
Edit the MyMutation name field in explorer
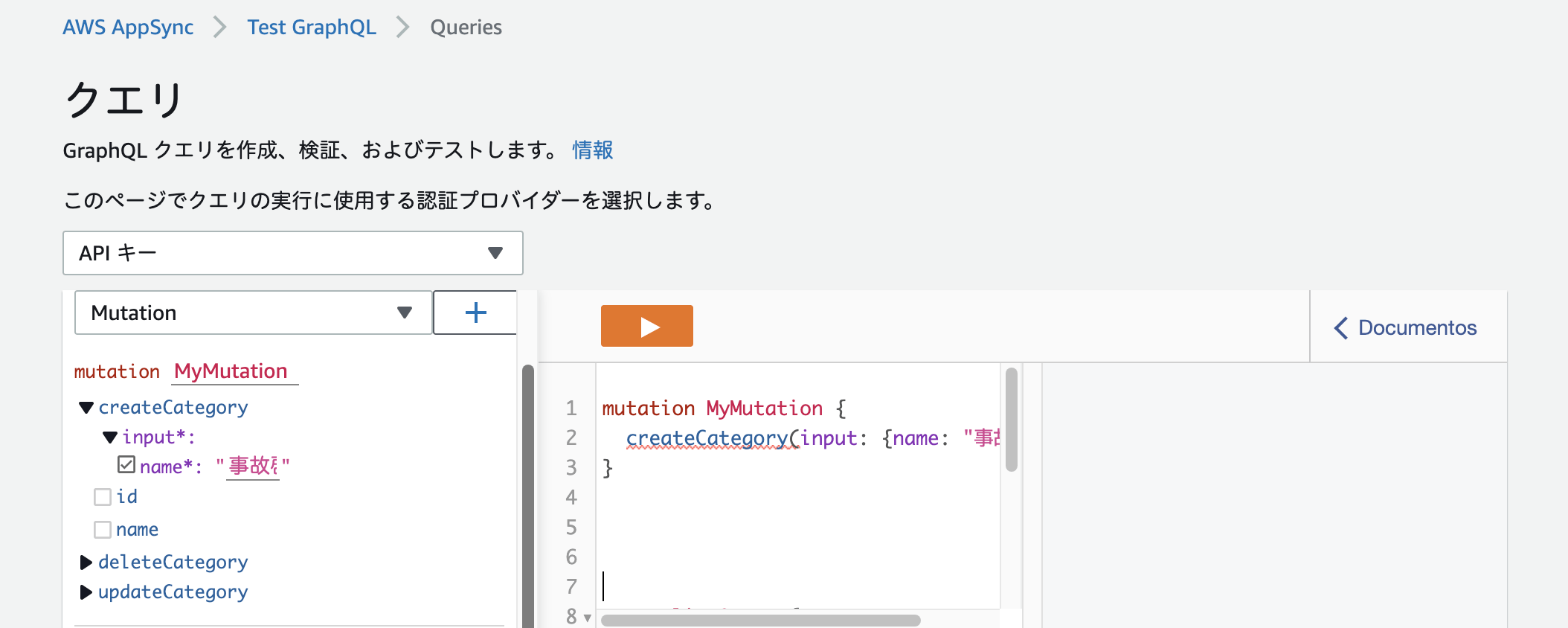tap(234, 371)
